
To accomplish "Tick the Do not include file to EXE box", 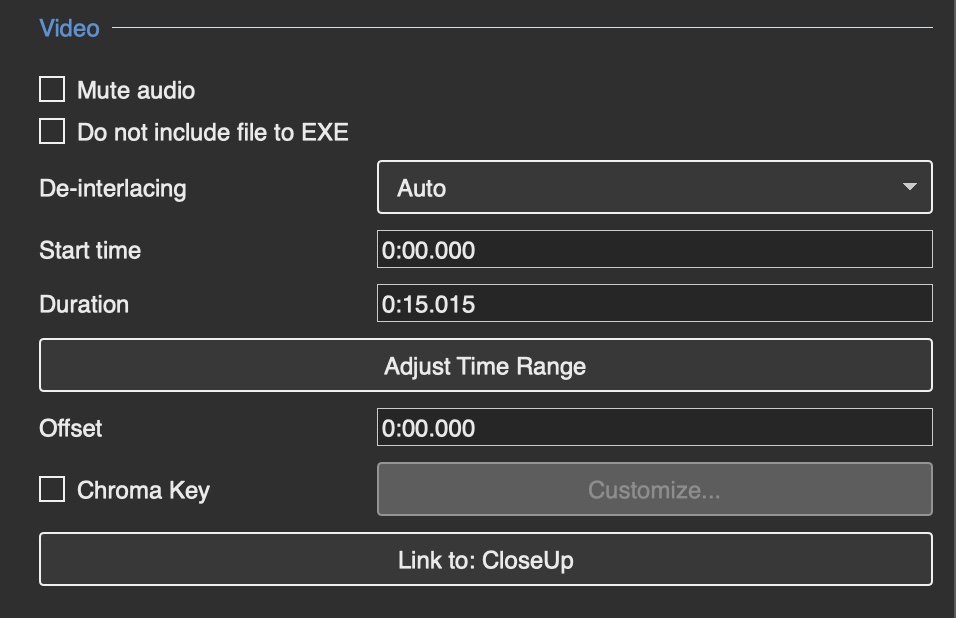I will (52, 132).
